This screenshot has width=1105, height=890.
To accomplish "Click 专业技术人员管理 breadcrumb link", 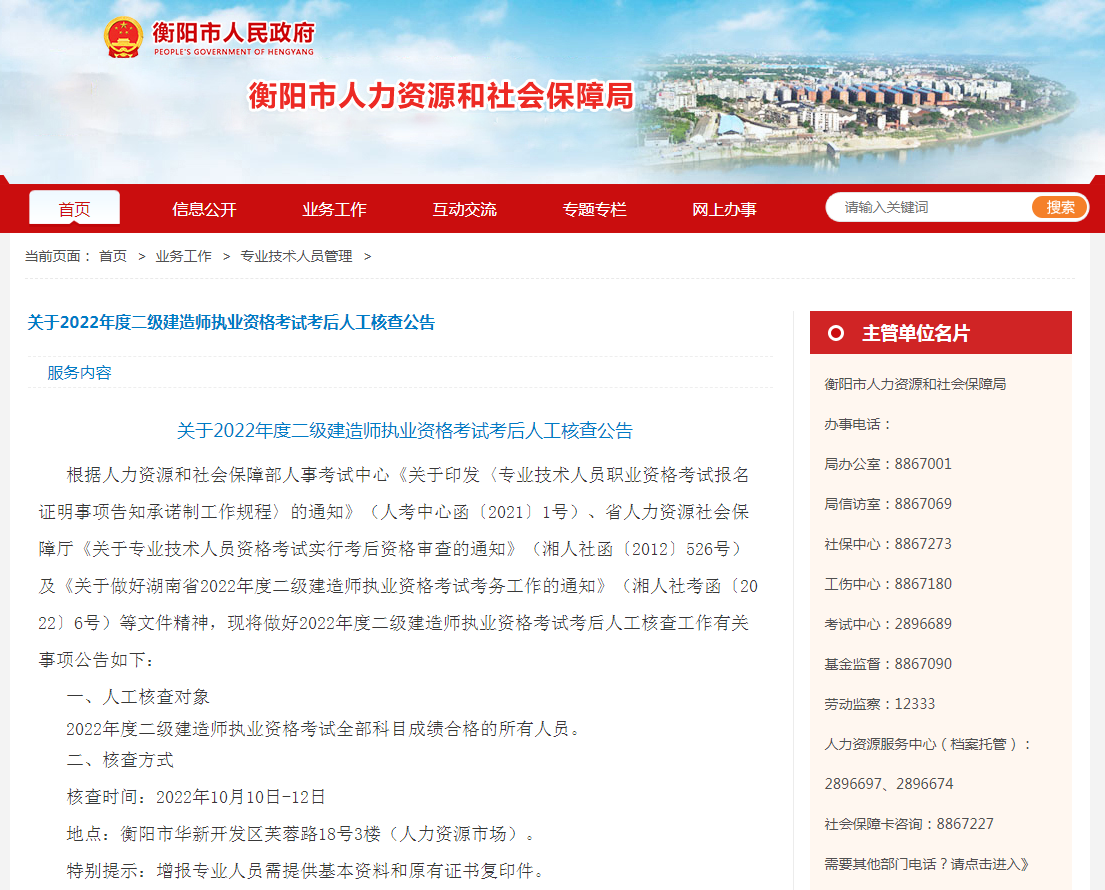I will click(296, 256).
